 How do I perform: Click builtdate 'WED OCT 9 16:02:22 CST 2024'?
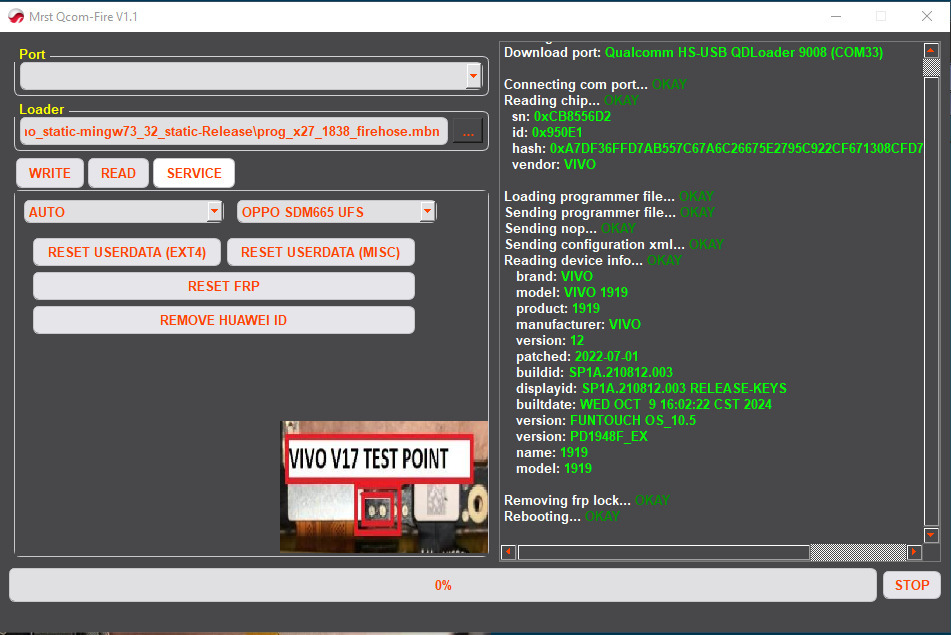[676, 405]
